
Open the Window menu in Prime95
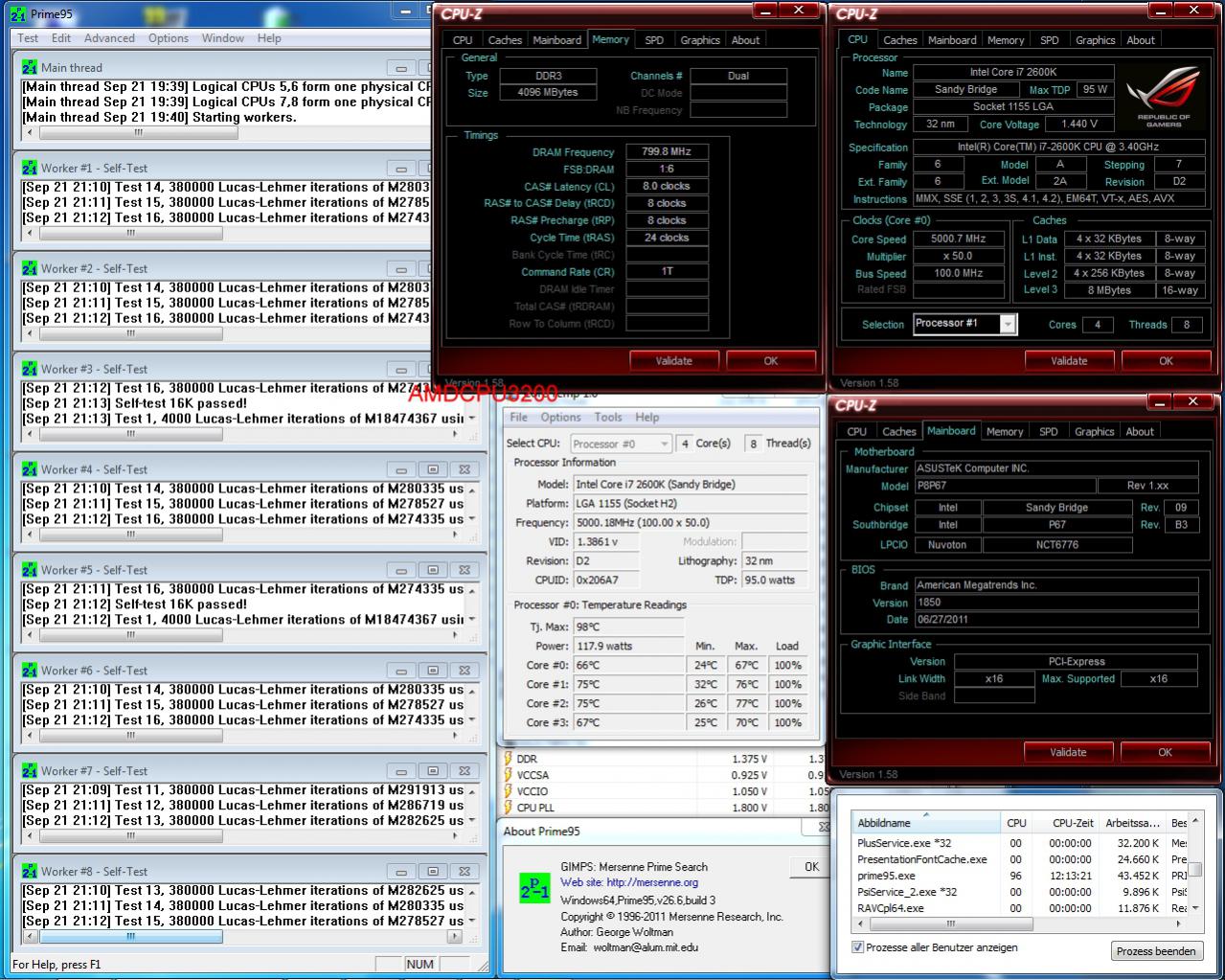(x=222, y=38)
